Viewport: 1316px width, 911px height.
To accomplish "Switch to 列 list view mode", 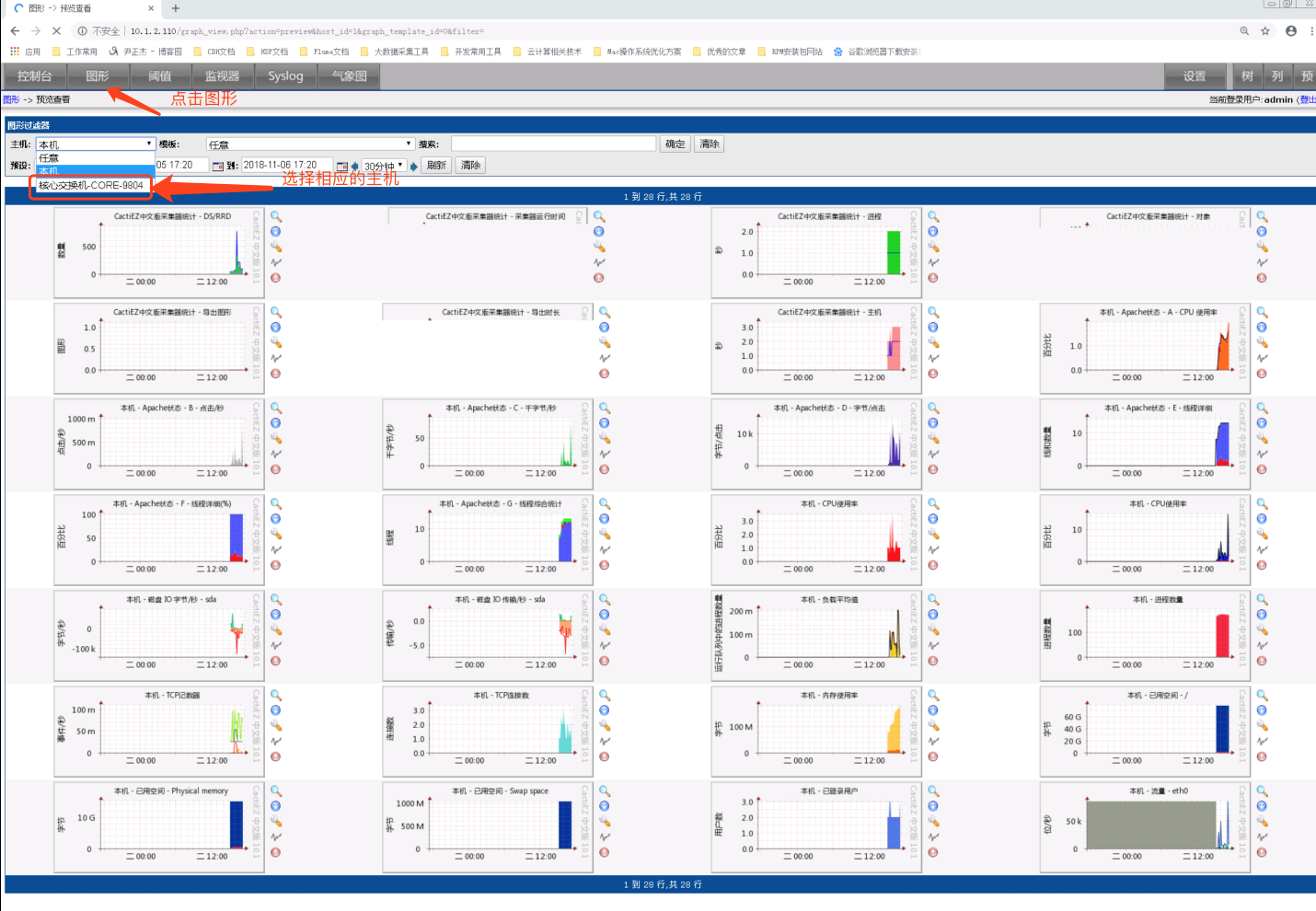I will pos(1277,76).
